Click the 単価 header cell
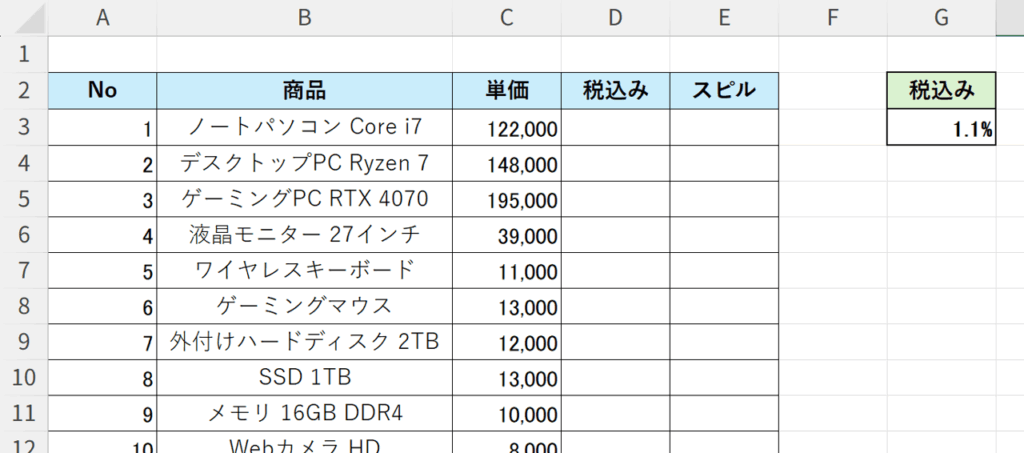This screenshot has height=453, width=1024. (506, 91)
